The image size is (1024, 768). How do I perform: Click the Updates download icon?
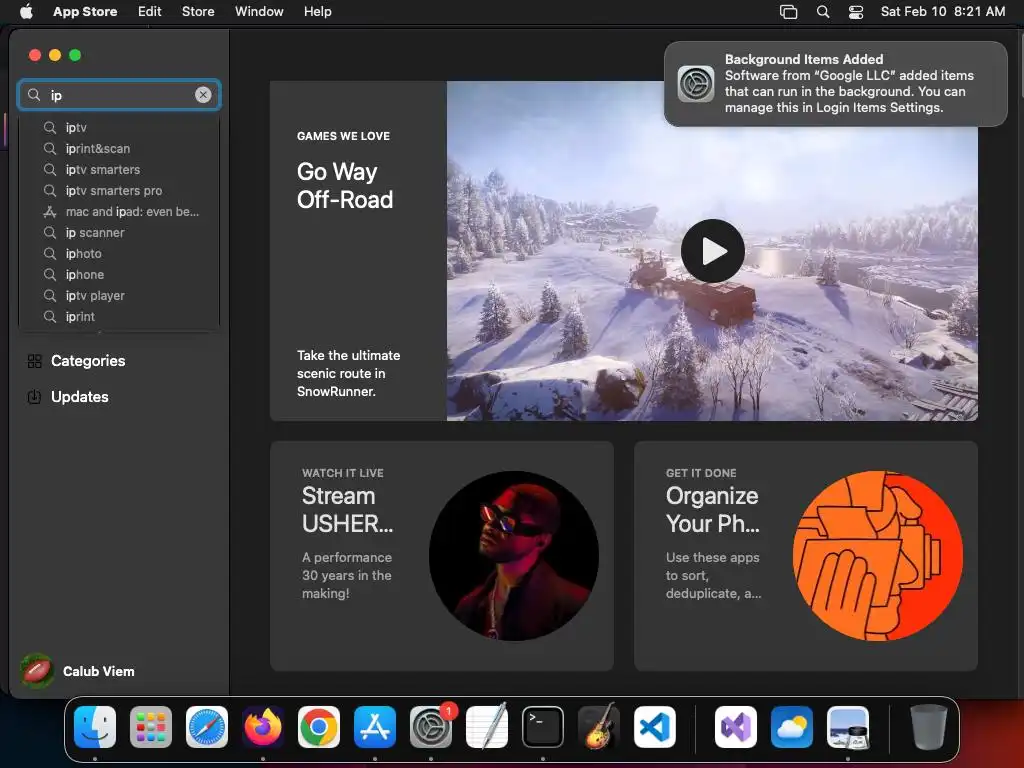coord(35,396)
